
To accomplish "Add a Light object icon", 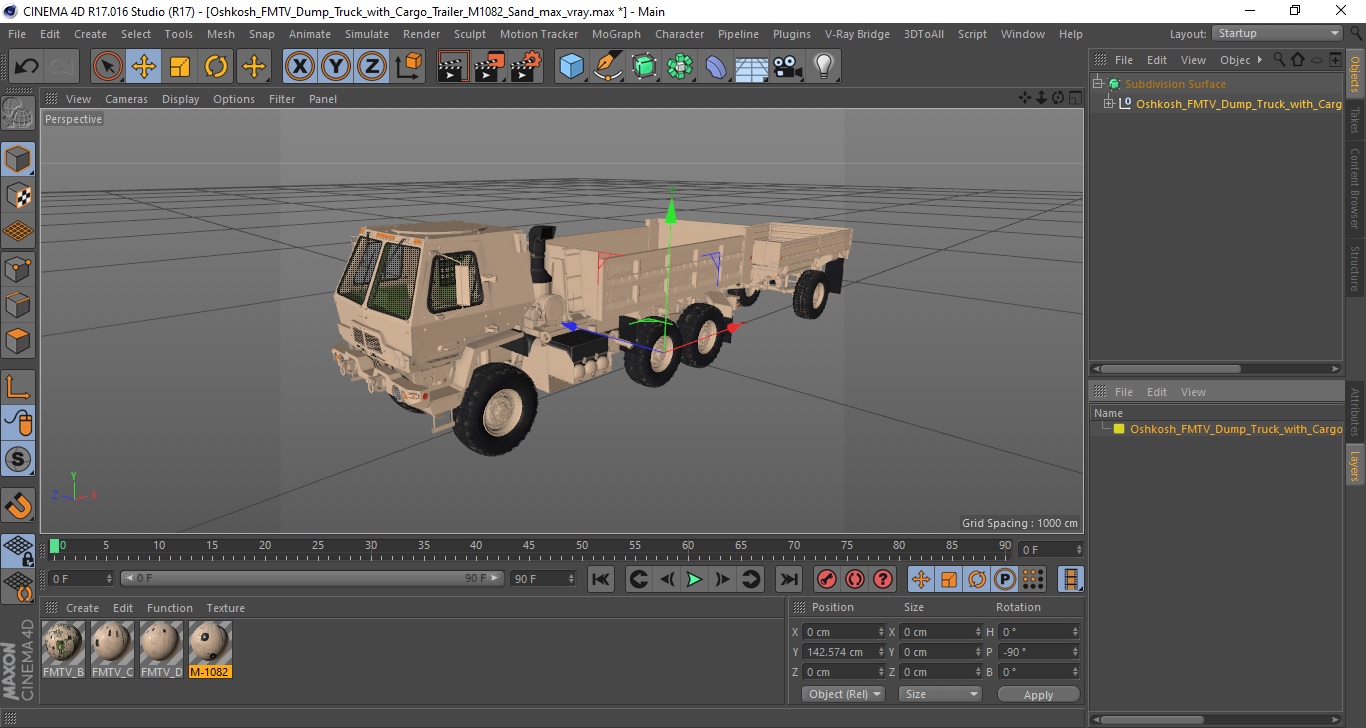I will tap(824, 67).
